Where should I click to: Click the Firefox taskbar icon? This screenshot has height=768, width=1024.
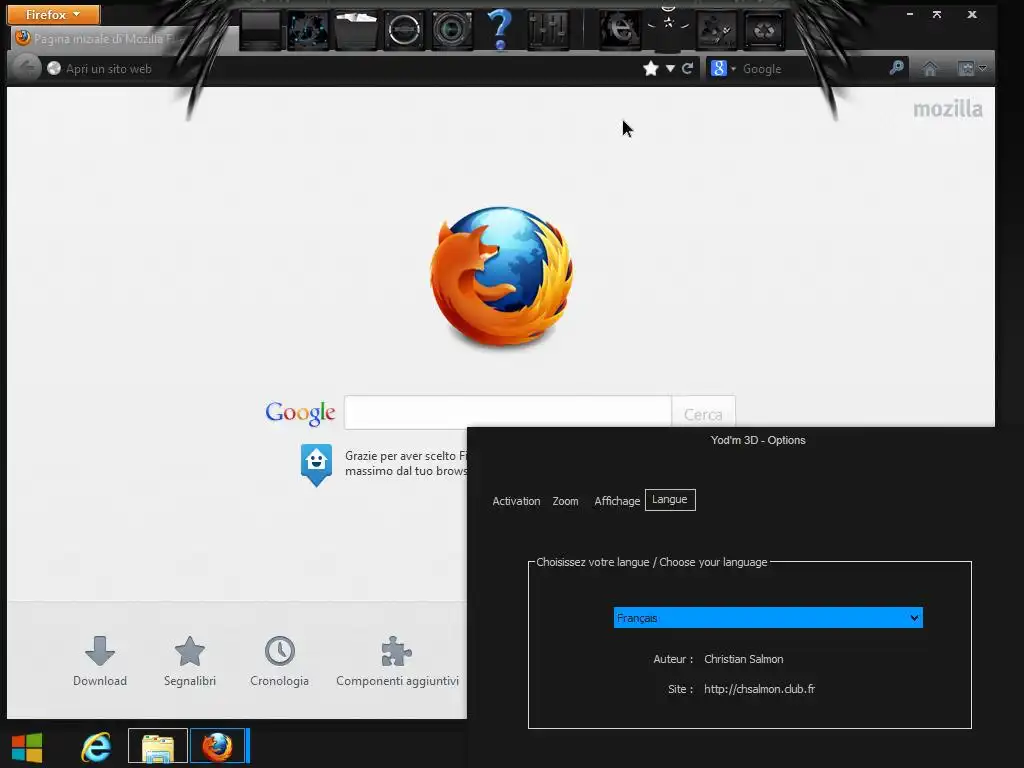(217, 746)
